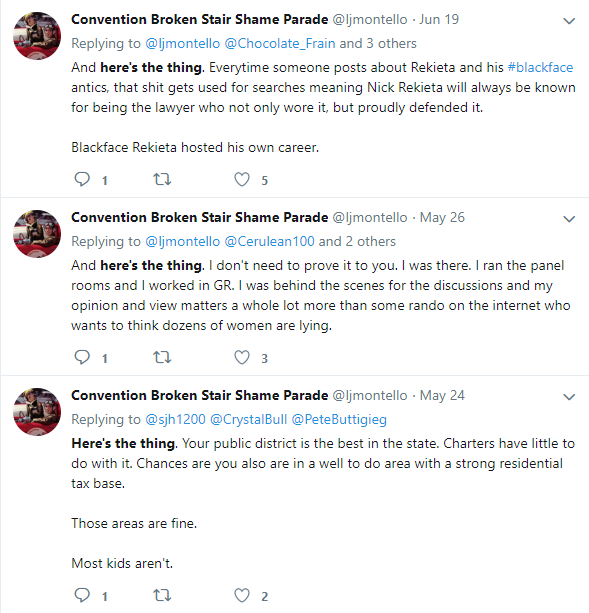Retweet the May 24 charter schools tweet

(162, 595)
